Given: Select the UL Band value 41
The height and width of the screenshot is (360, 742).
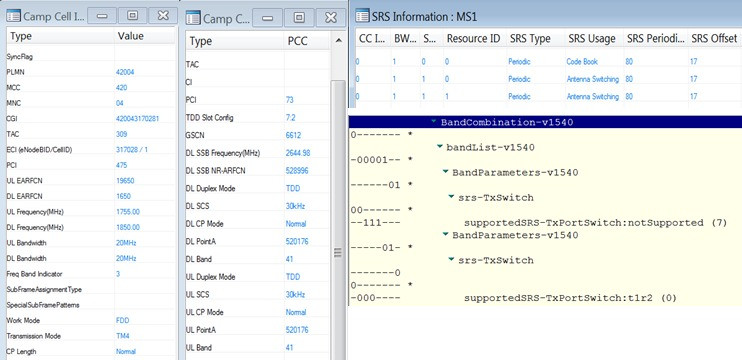Looking at the screenshot, I should tap(289, 347).
